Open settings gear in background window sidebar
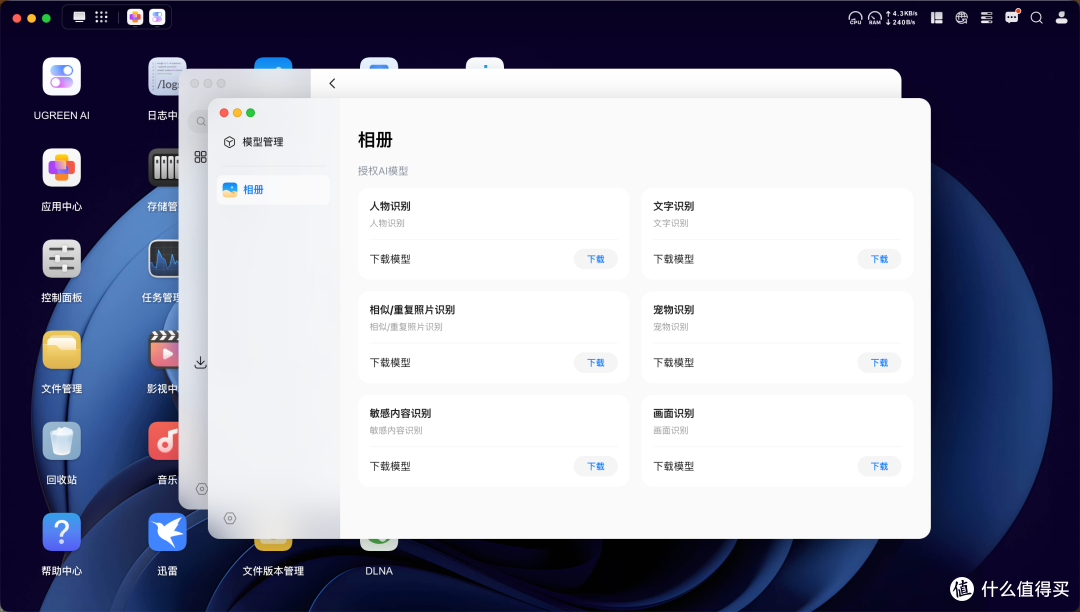 tap(201, 489)
